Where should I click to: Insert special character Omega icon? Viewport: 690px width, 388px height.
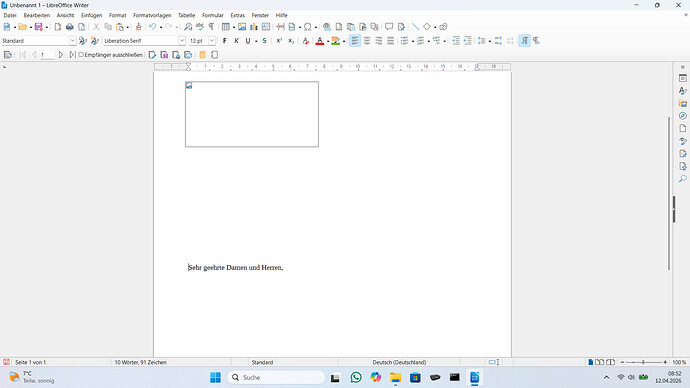coord(308,27)
